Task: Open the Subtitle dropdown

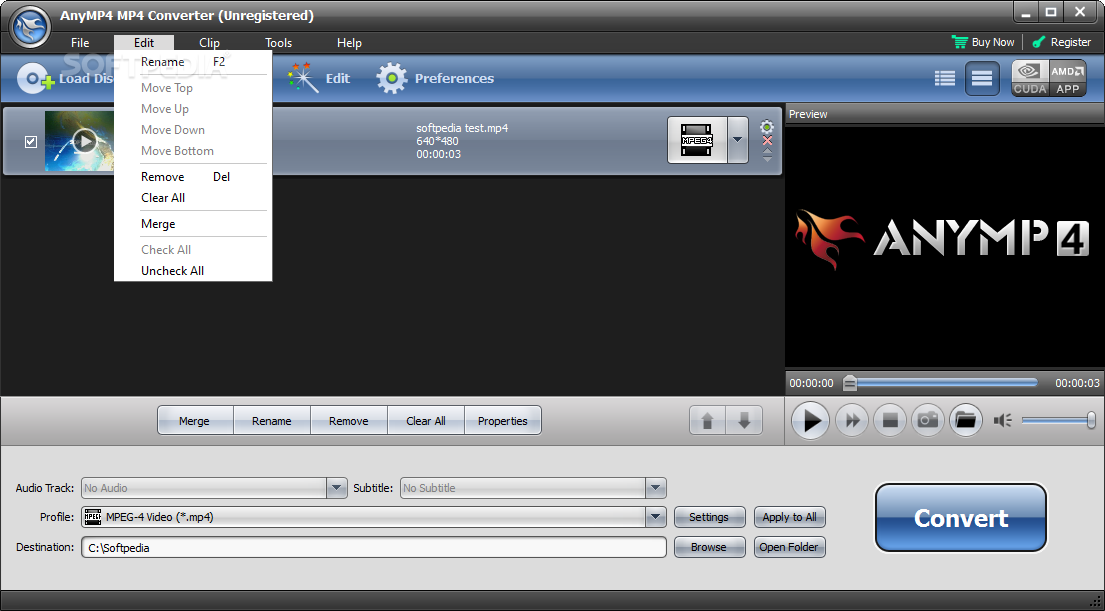Action: pos(655,488)
